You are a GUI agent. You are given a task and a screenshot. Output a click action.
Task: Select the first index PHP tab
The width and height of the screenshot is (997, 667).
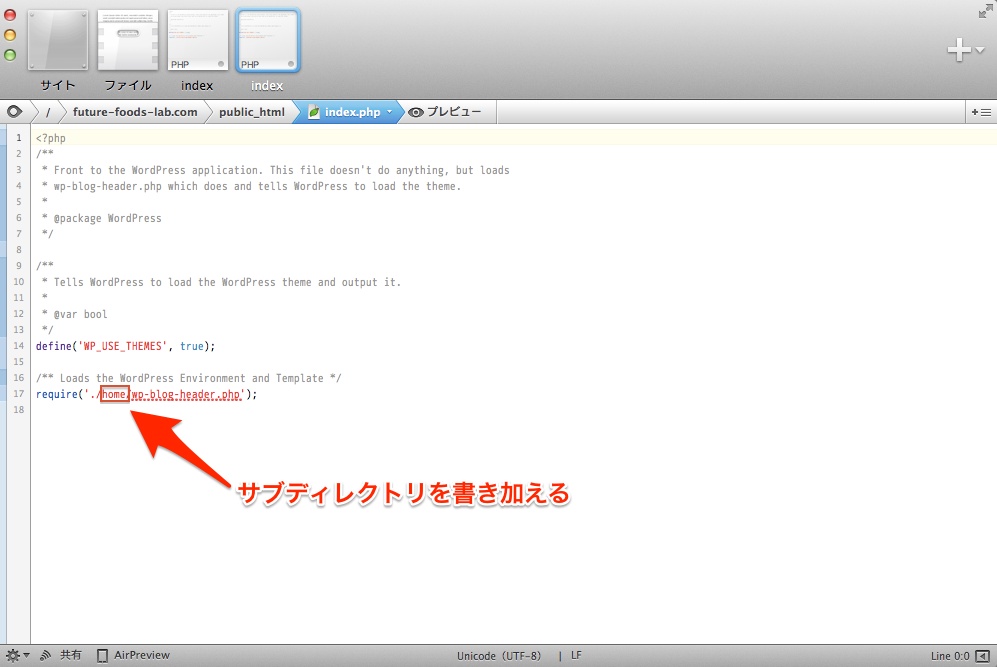(197, 40)
